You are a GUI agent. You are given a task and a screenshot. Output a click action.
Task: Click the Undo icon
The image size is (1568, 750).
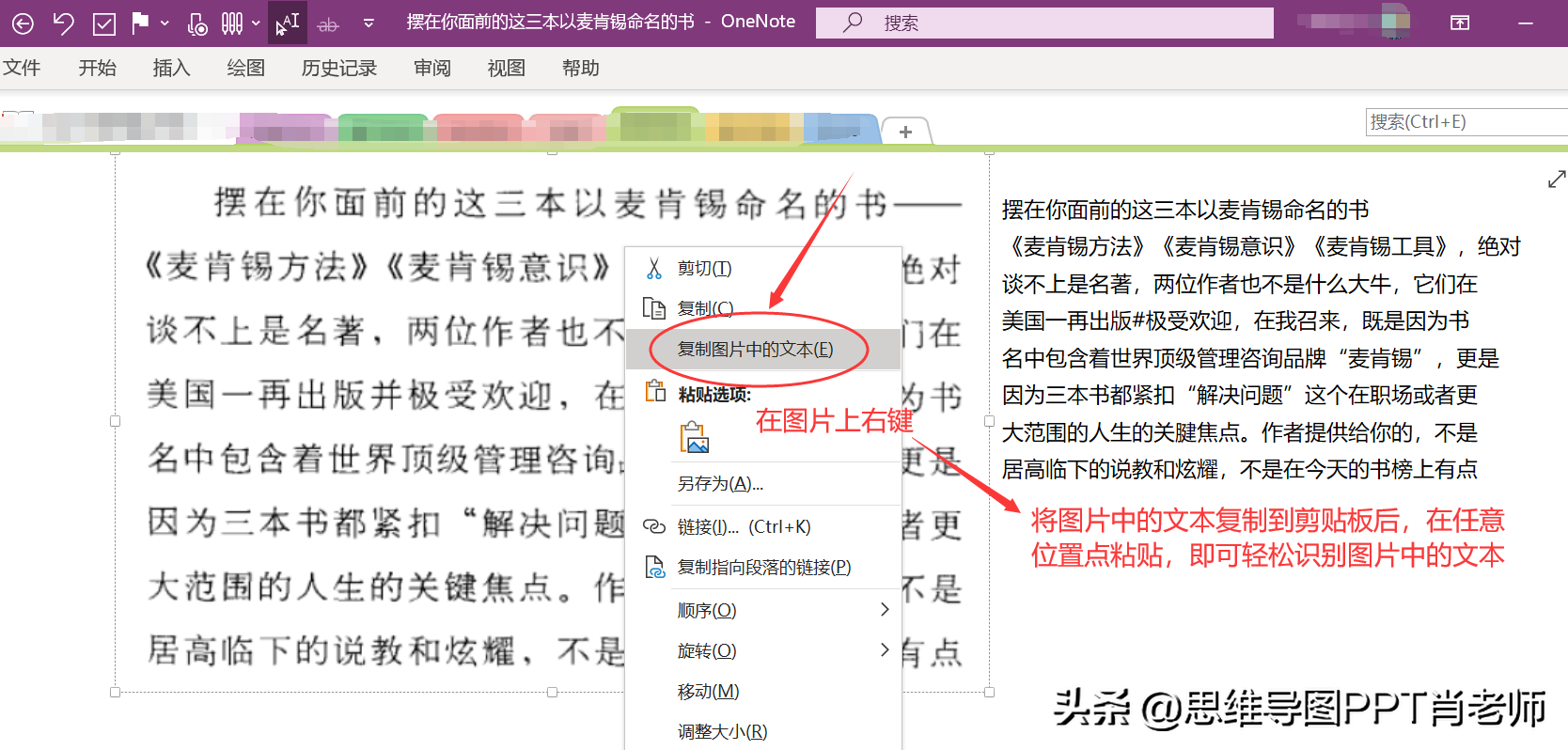(x=63, y=23)
